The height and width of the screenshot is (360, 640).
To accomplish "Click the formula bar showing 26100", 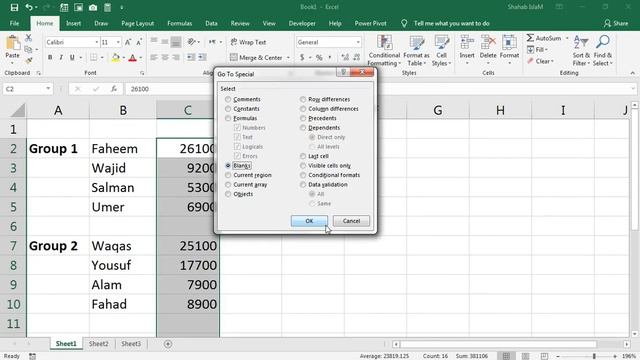I will pos(380,89).
